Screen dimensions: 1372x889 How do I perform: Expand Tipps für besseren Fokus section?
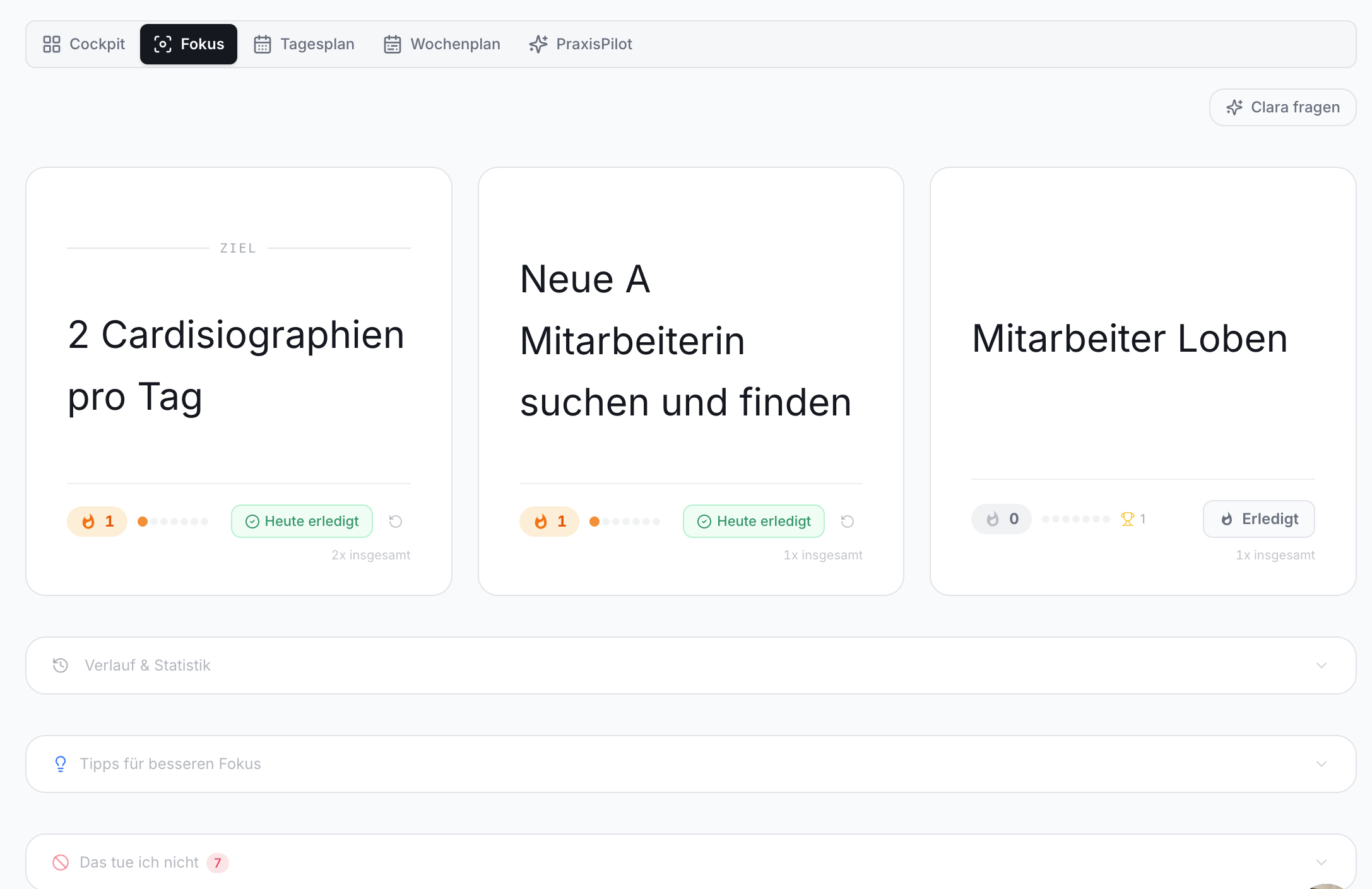690,764
